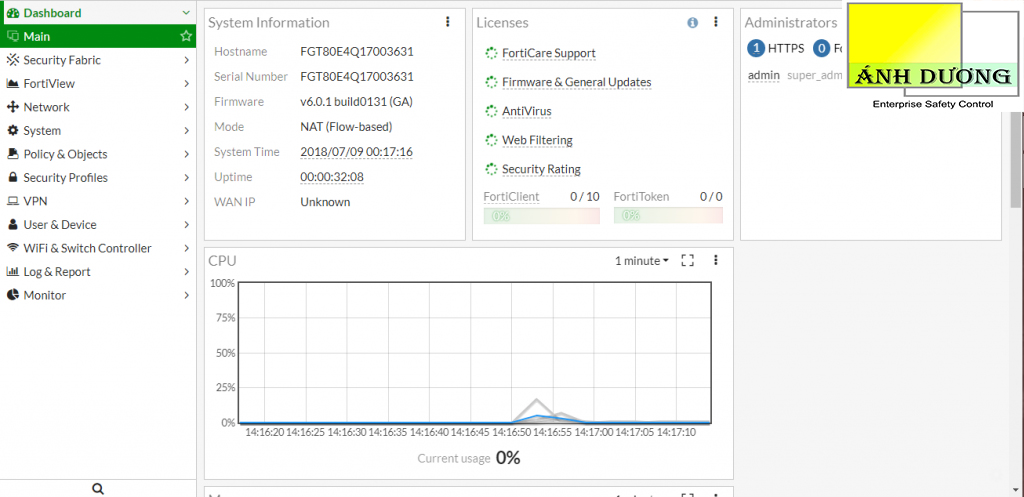Click System Time 2018/07/09 00:17:16

tap(356, 152)
